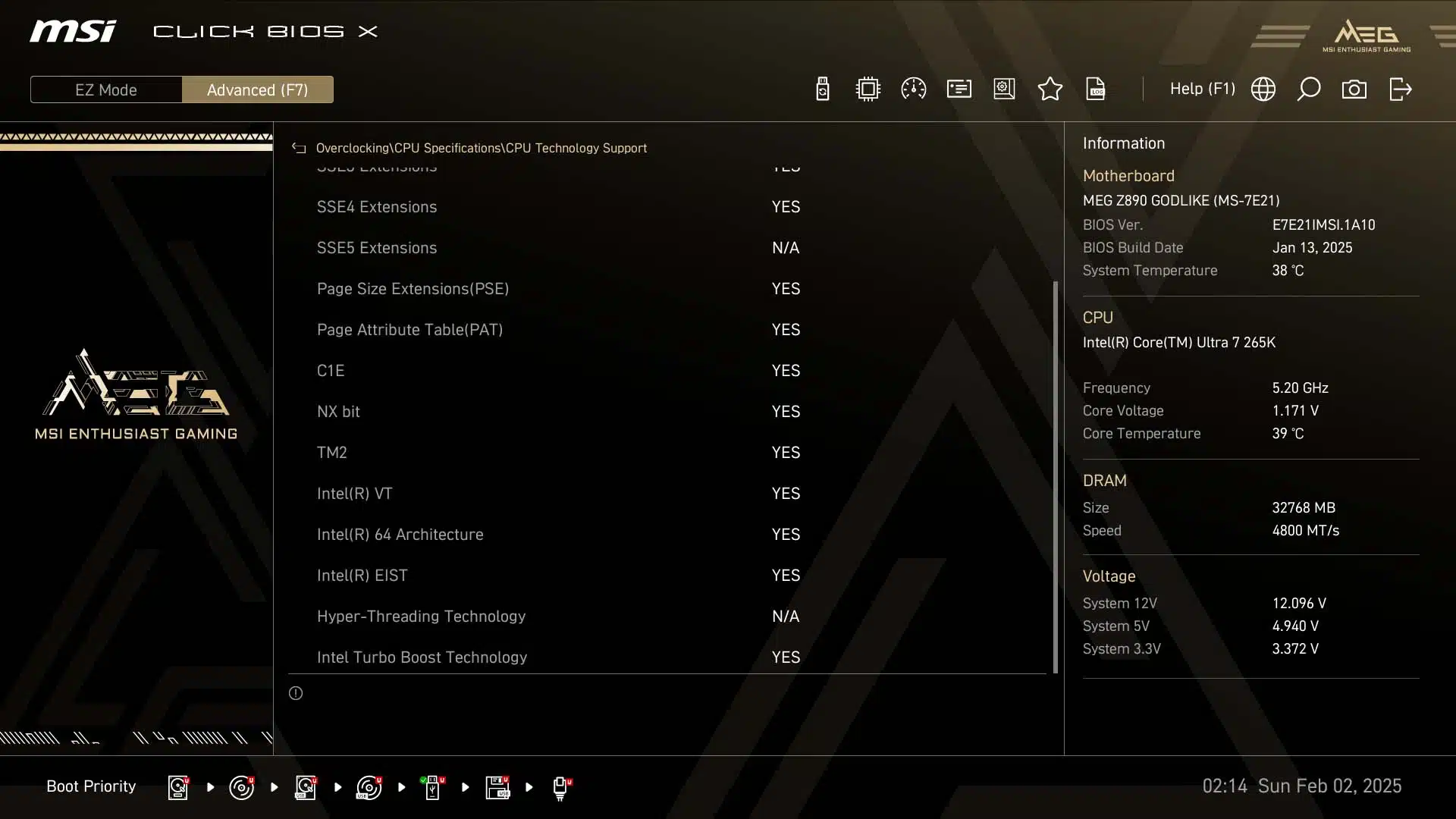Select the USB floppy boot device
1456x819 pixels.
497,787
